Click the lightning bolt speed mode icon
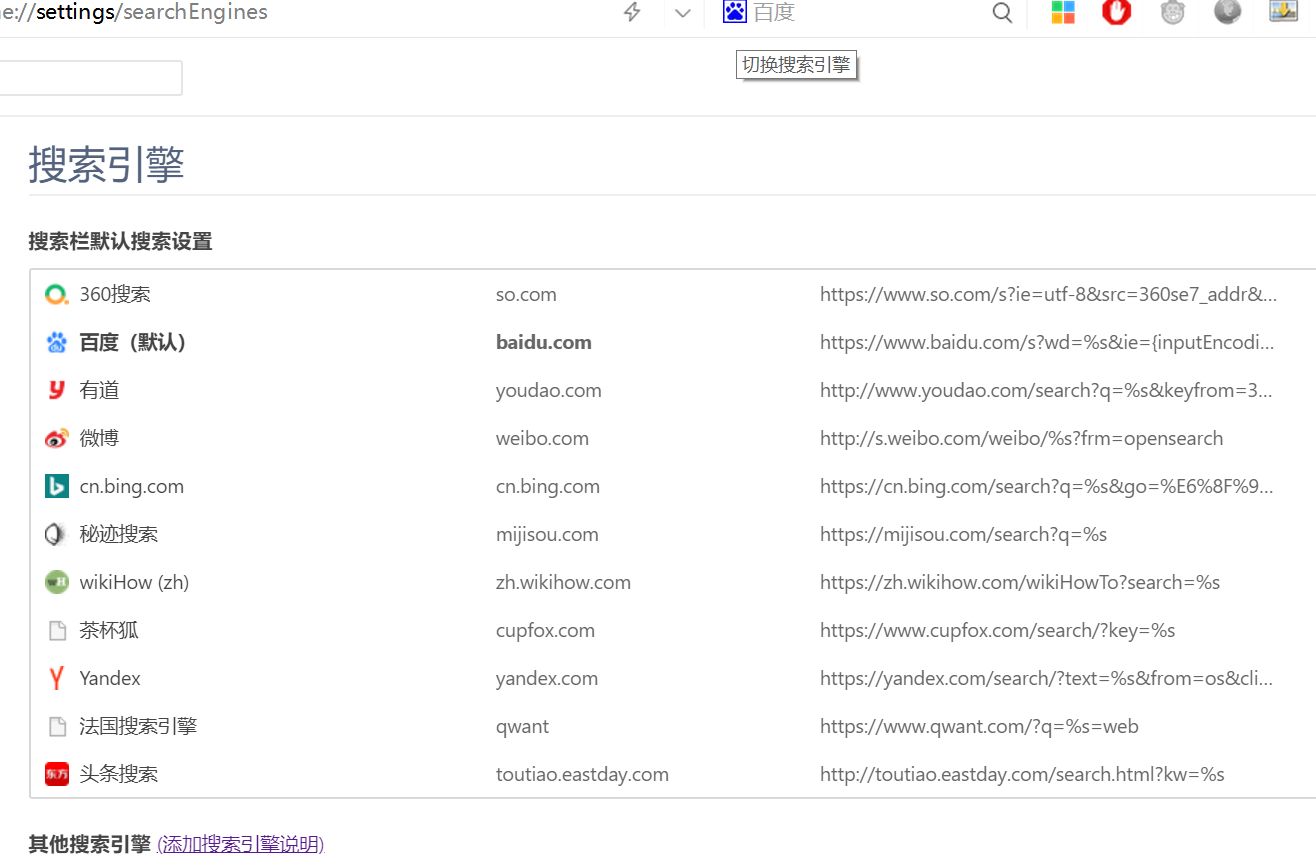Viewport: 1316px width, 866px height. pyautogui.click(x=632, y=13)
